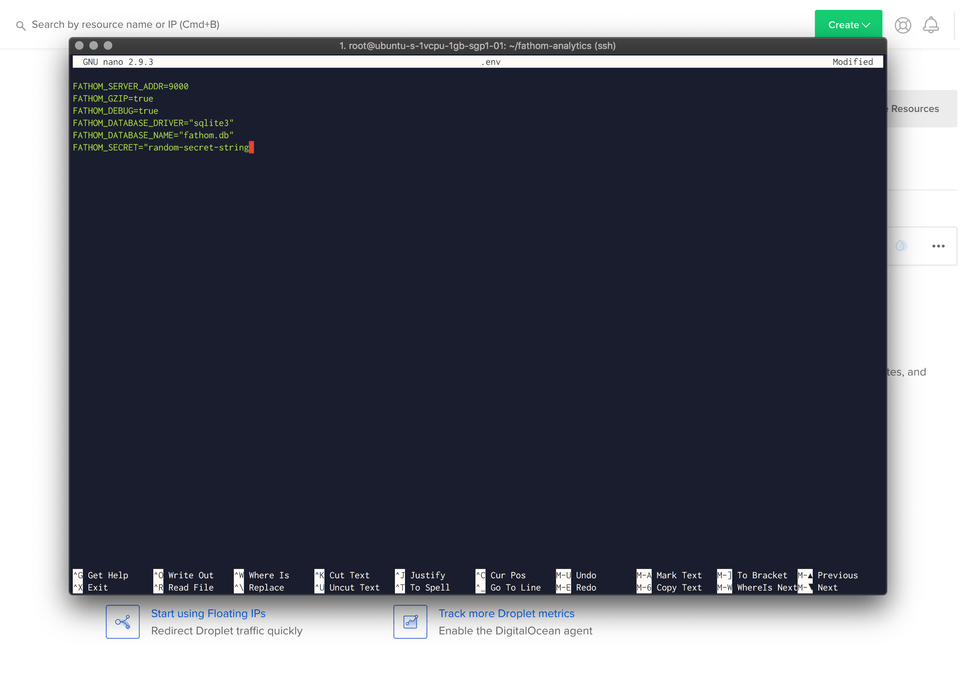Close the terminal window

[x=79, y=45]
